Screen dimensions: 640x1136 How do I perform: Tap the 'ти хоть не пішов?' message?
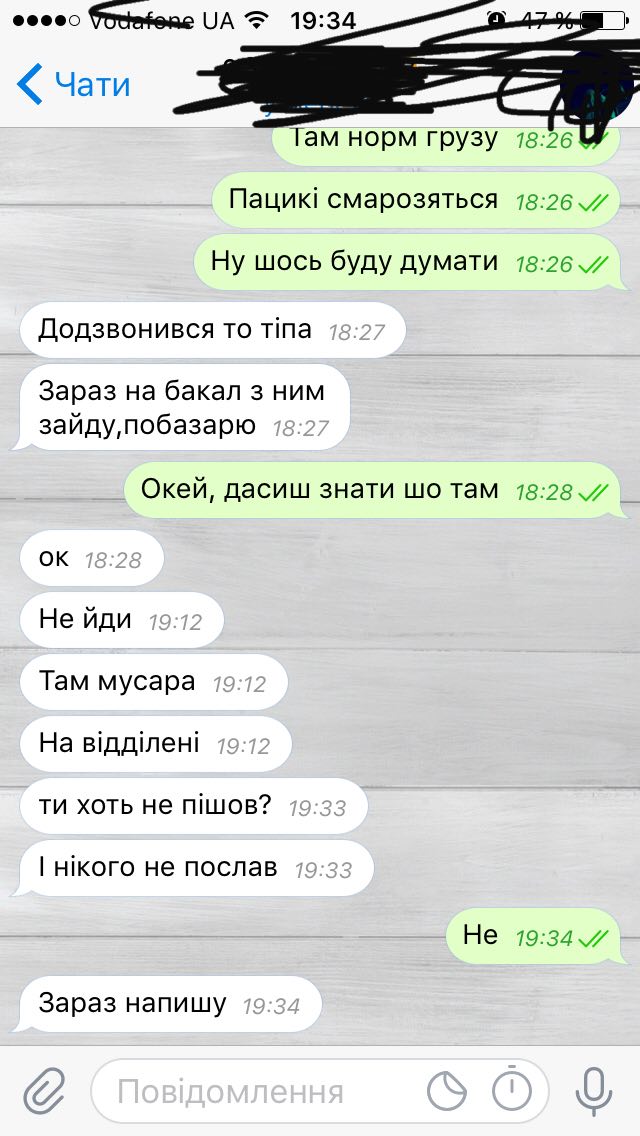[194, 806]
